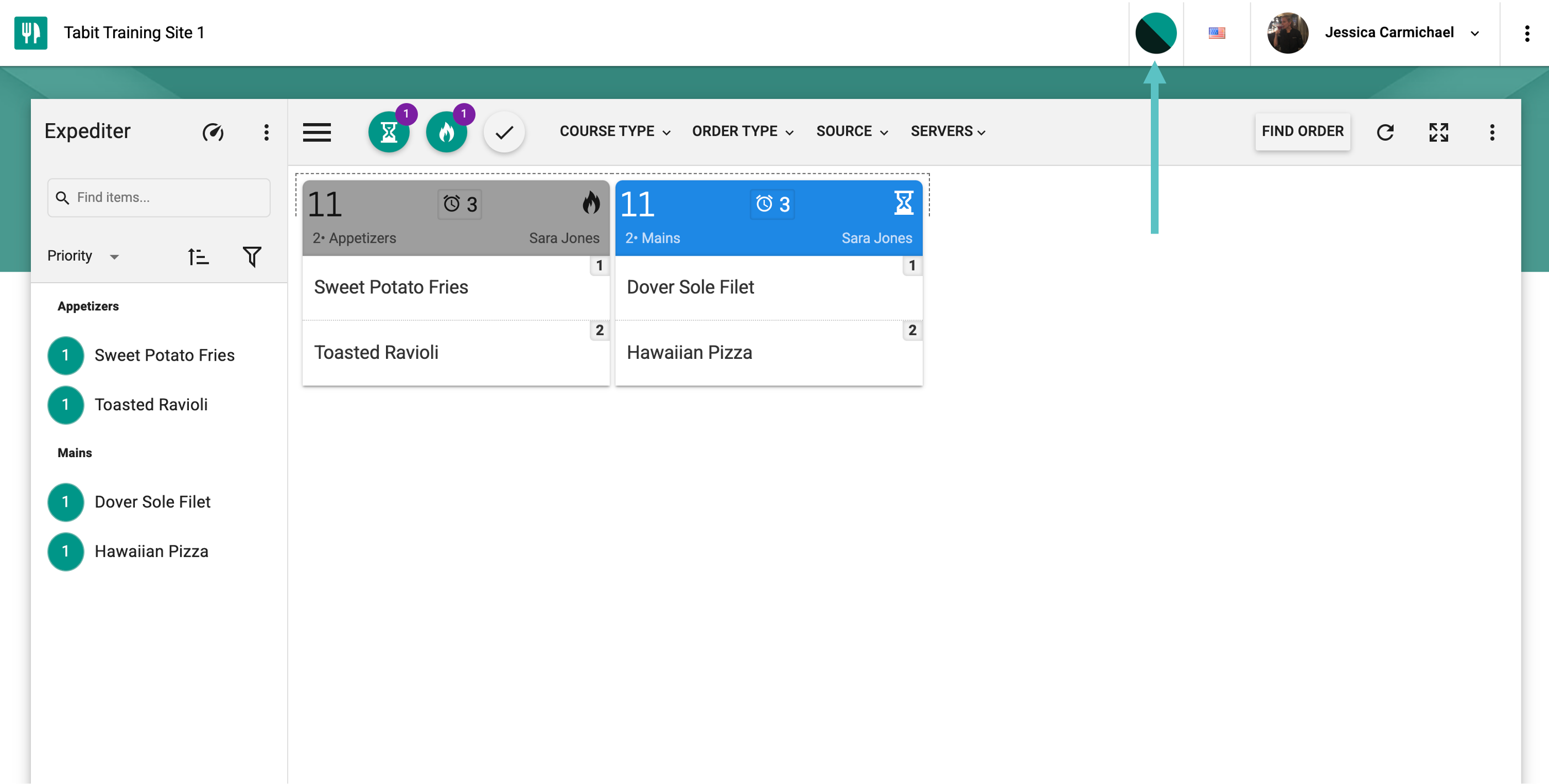Open the Expediter panel three-dot menu
This screenshot has height=784, width=1549.
(266, 131)
